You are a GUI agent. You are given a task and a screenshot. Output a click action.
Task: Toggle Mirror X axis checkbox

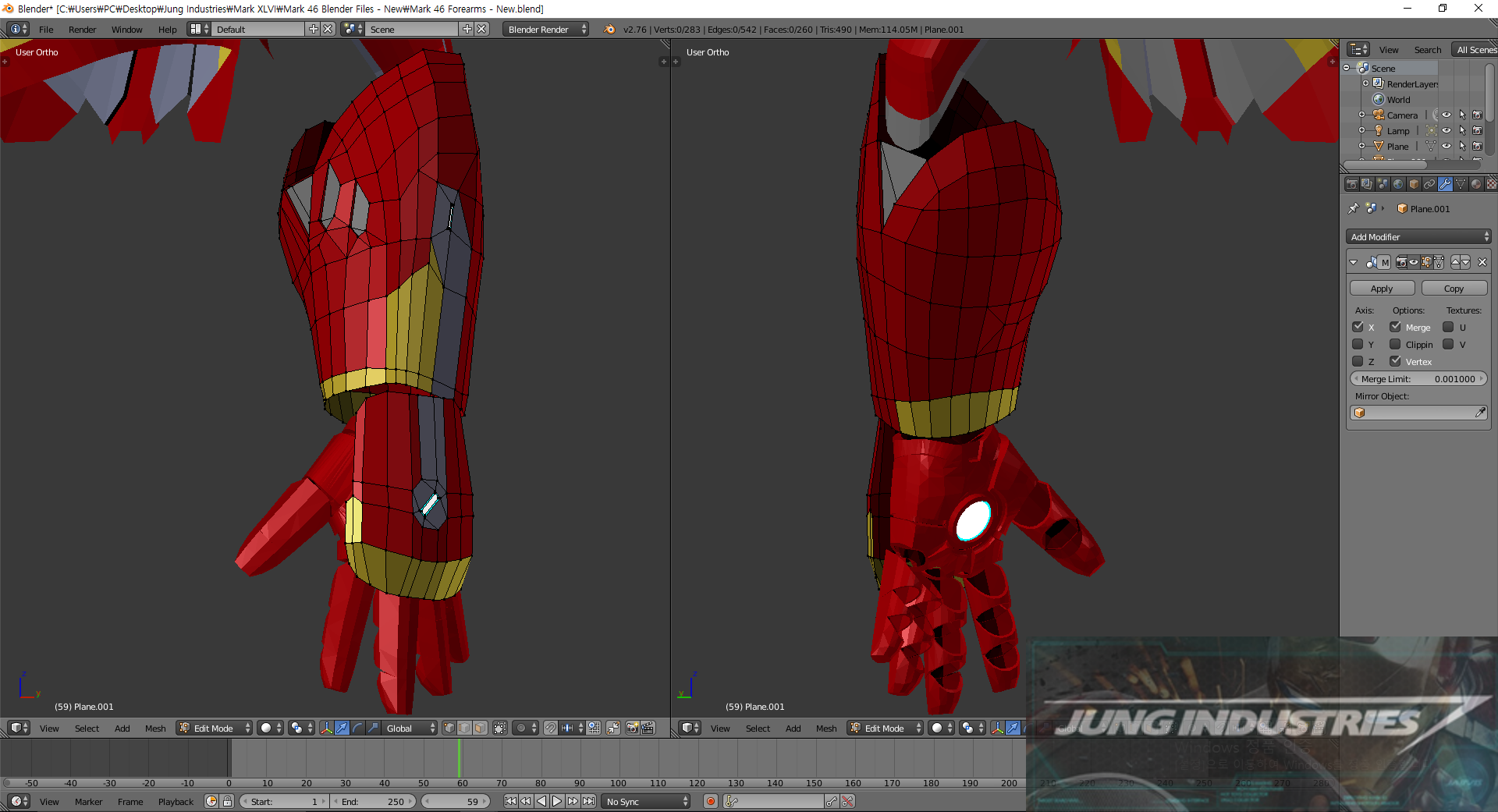pyautogui.click(x=1358, y=327)
